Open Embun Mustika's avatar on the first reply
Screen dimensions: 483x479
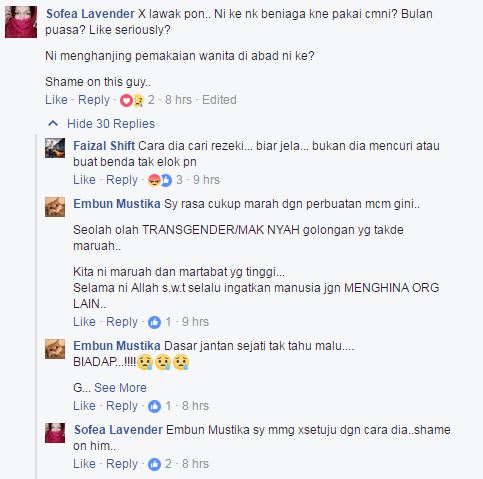55,207
